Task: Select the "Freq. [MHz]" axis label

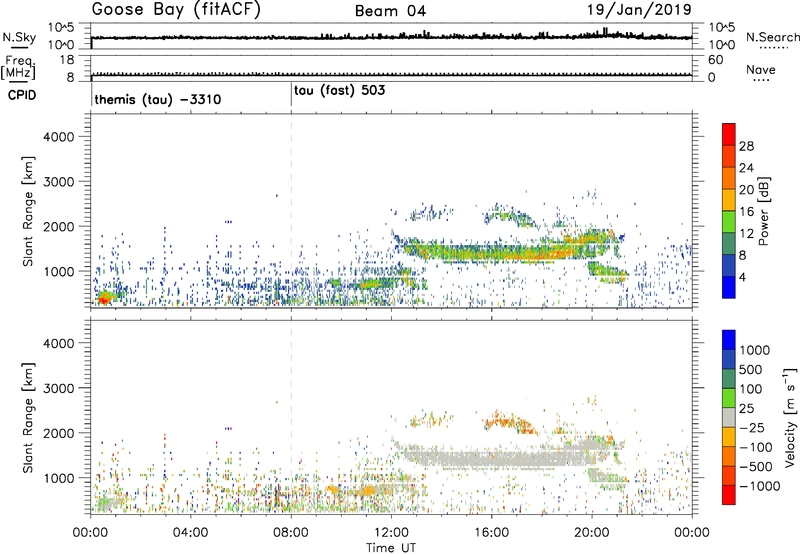Action: tap(18, 67)
